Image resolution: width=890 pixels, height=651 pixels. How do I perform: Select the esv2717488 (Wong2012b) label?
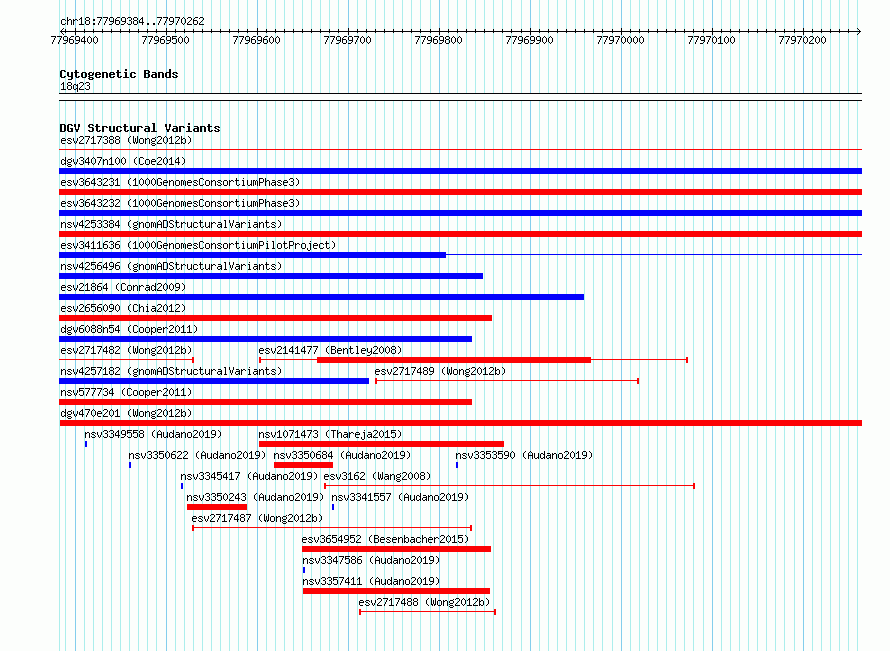click(x=424, y=602)
